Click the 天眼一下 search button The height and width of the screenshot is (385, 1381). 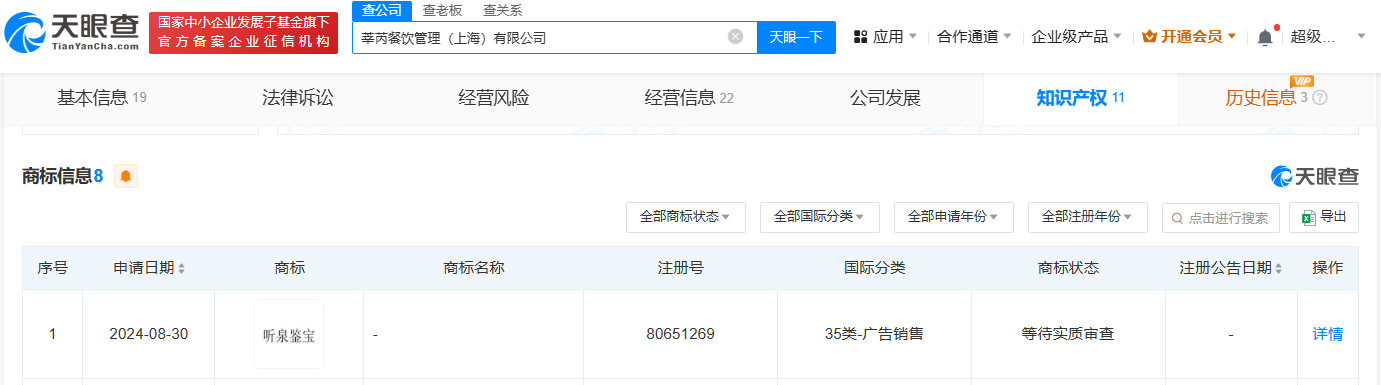(796, 37)
